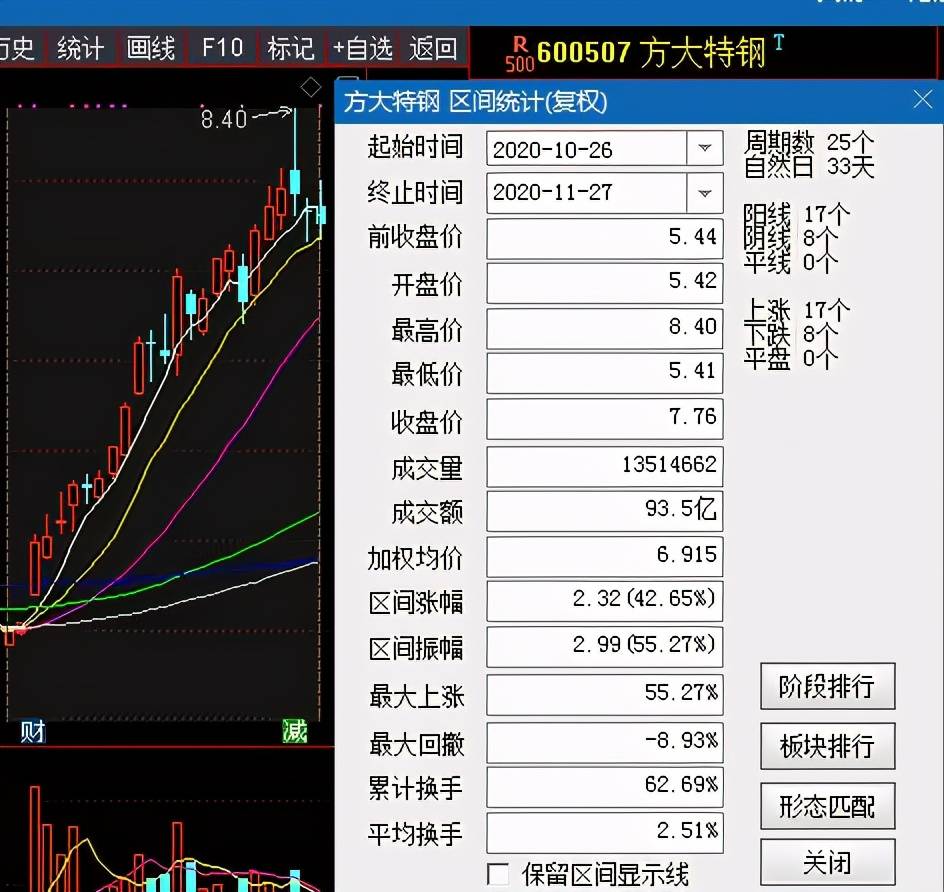The width and height of the screenshot is (944, 892).
Task: Expand the 终止时间 date dropdown
Action: coord(704,192)
